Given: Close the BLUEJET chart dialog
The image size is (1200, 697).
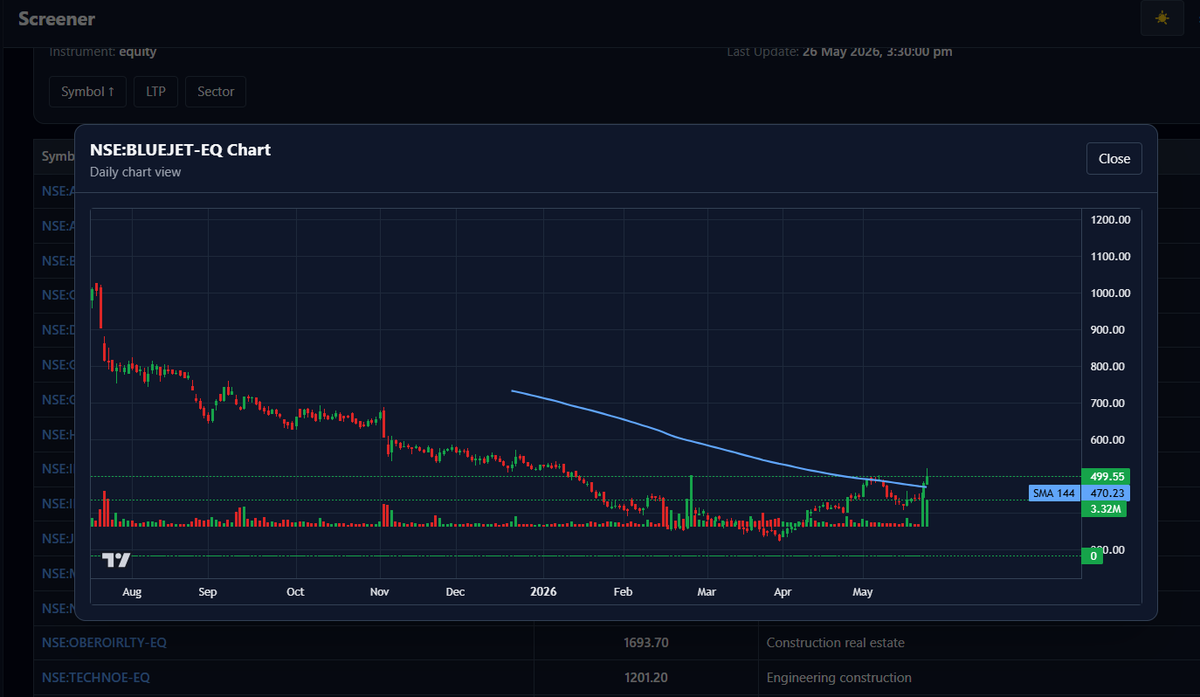Looking at the screenshot, I should (x=1114, y=158).
